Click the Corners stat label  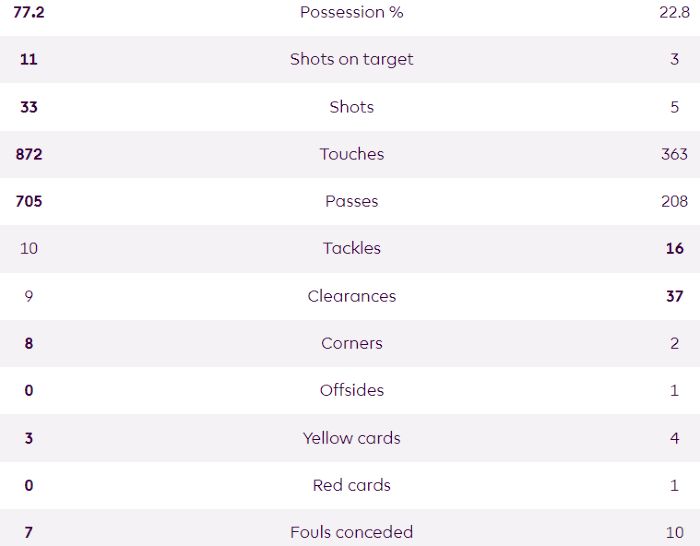click(351, 343)
